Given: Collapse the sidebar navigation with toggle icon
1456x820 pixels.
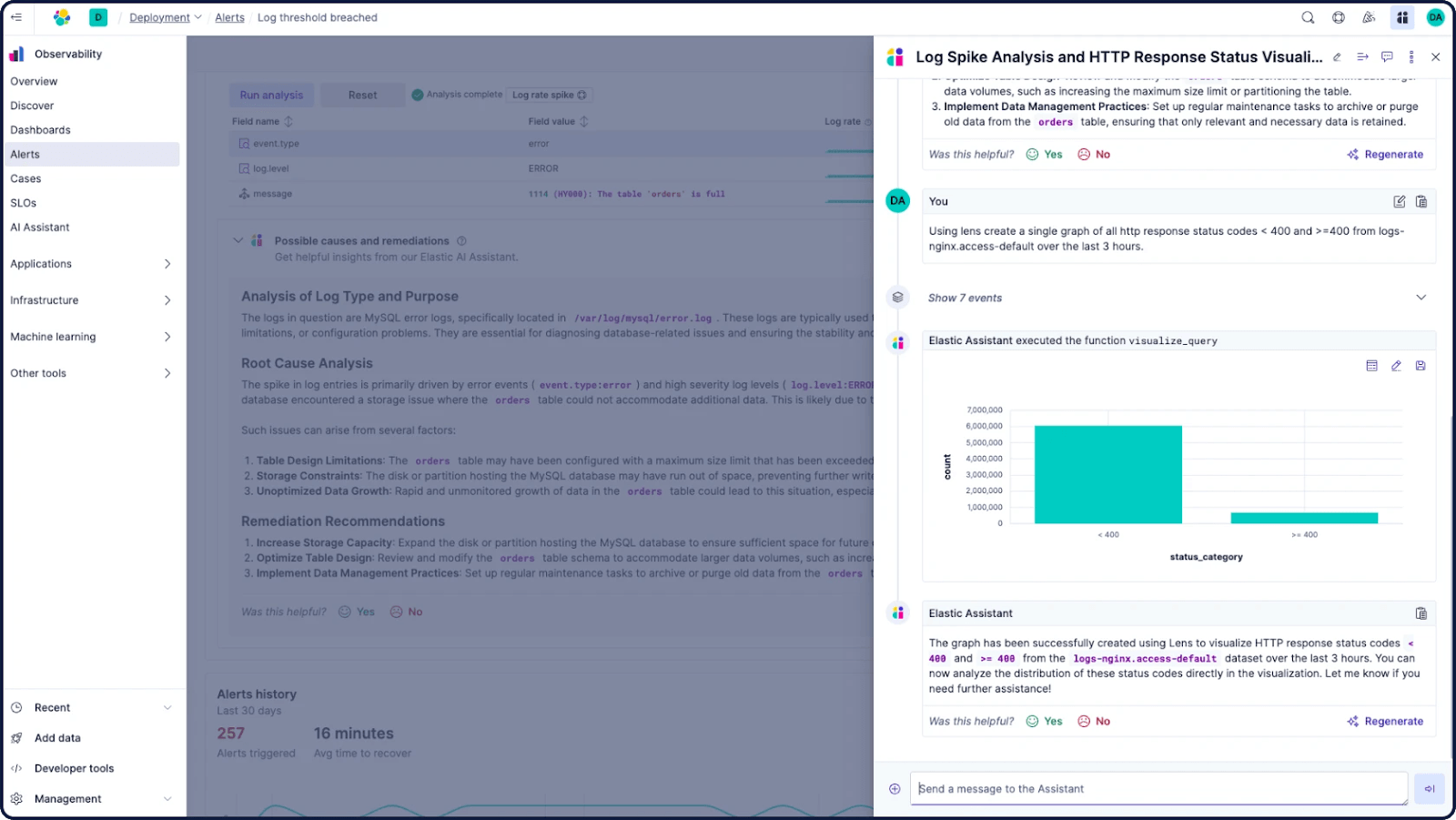Looking at the screenshot, I should pos(16,17).
